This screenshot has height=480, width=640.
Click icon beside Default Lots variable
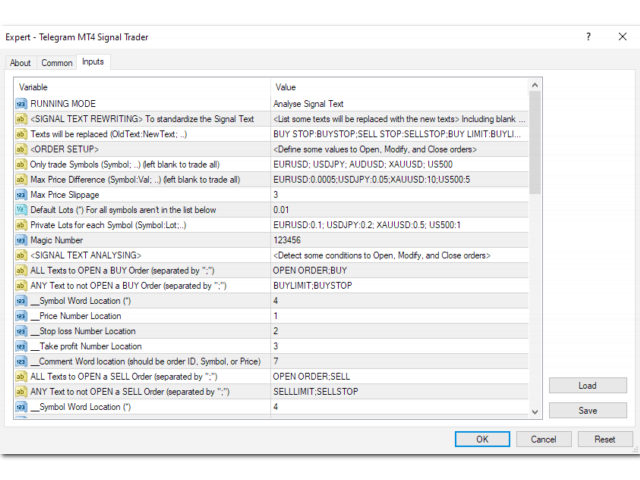click(21, 210)
